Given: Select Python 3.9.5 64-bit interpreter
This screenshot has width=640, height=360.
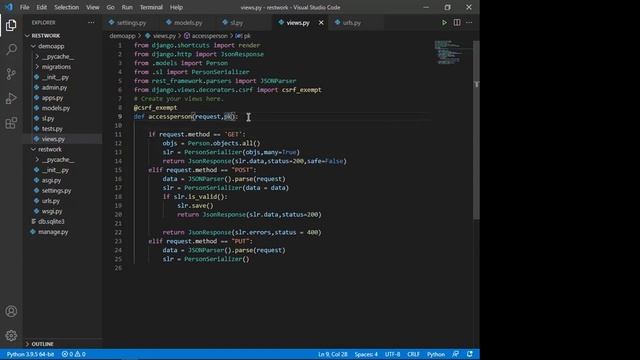Looking at the screenshot, I should pyautogui.click(x=30, y=354).
